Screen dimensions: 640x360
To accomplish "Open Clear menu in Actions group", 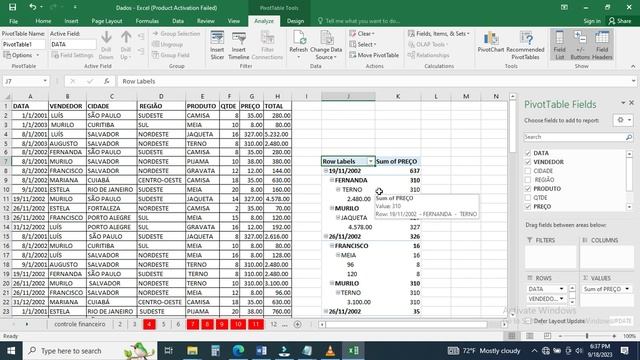I will [x=362, y=33].
